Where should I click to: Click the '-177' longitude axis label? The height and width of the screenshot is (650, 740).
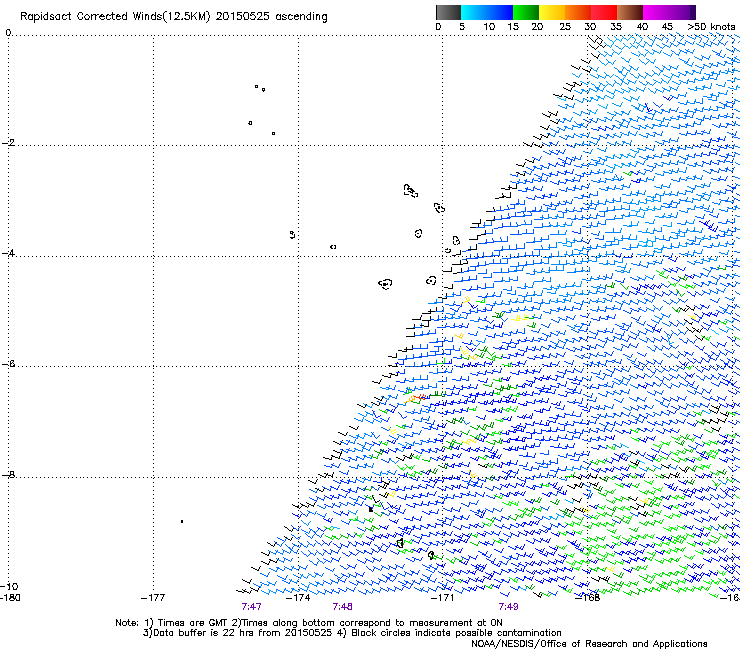point(153,598)
